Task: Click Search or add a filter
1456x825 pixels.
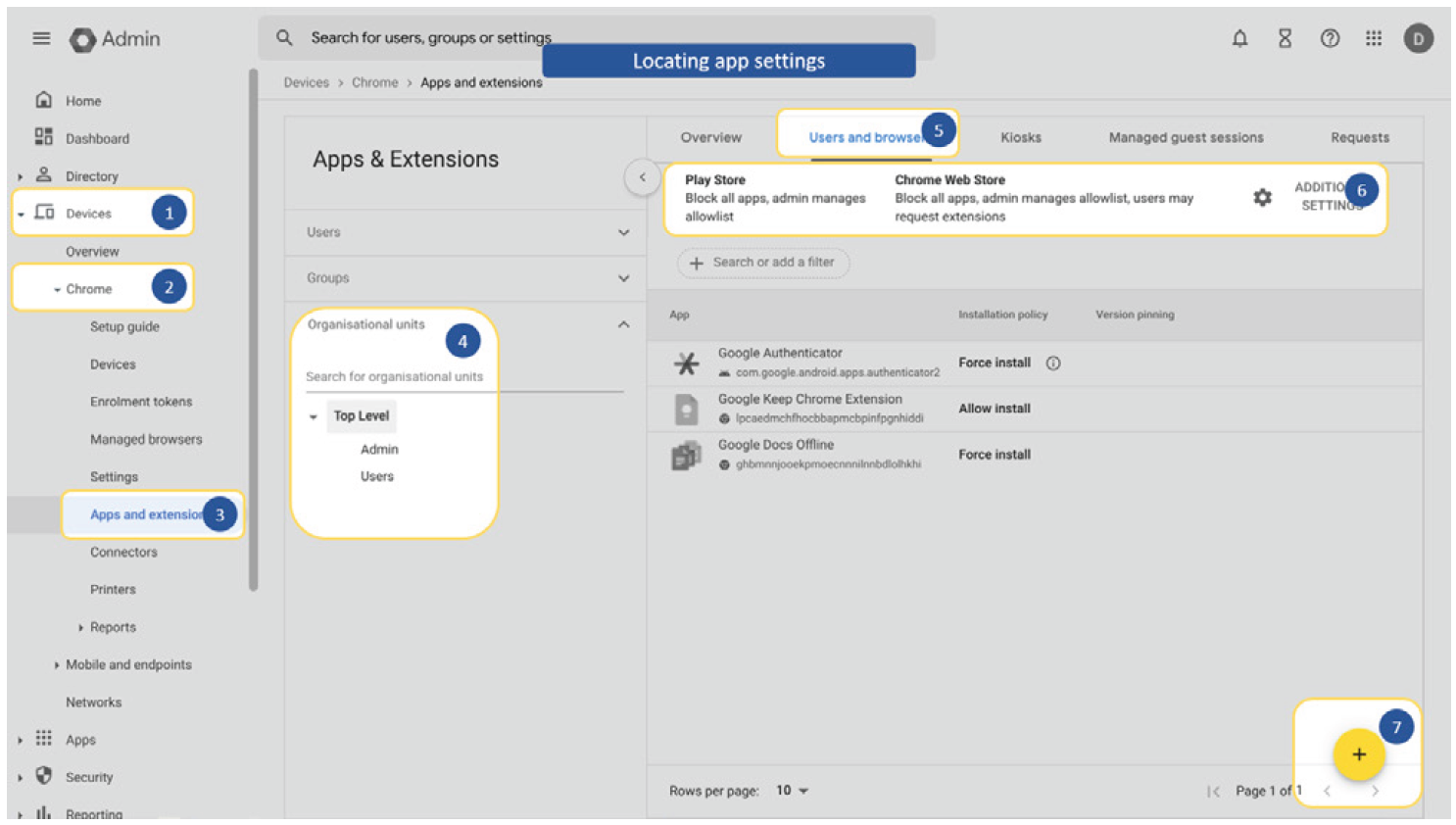Action: click(x=763, y=263)
